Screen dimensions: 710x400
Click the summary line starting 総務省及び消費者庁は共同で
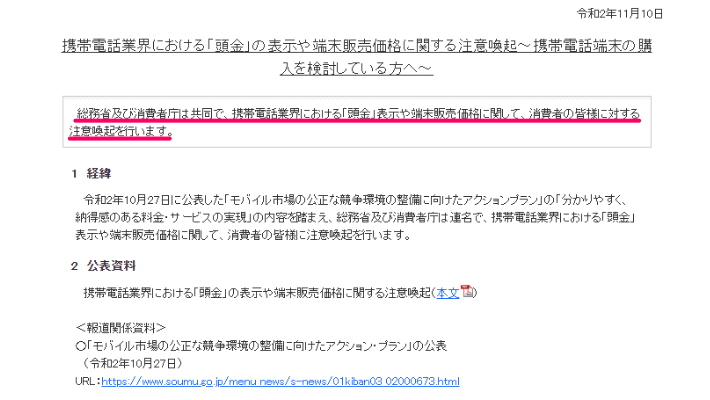pos(358,114)
